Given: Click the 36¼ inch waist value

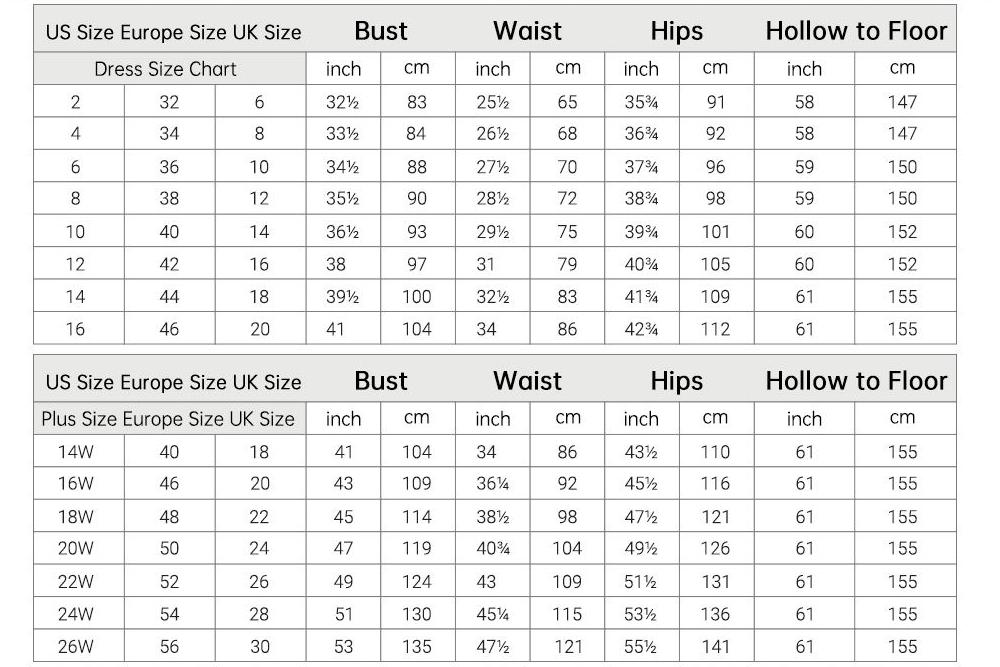Looking at the screenshot, I should (x=493, y=484).
